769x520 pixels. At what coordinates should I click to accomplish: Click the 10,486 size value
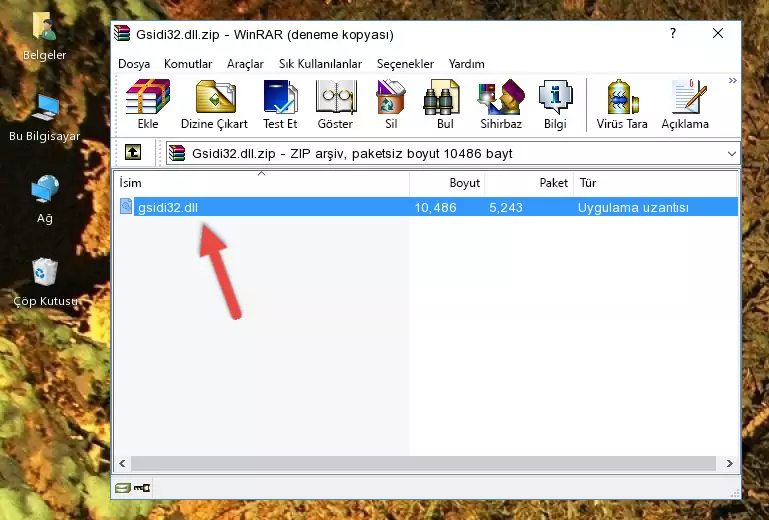[x=435, y=208]
